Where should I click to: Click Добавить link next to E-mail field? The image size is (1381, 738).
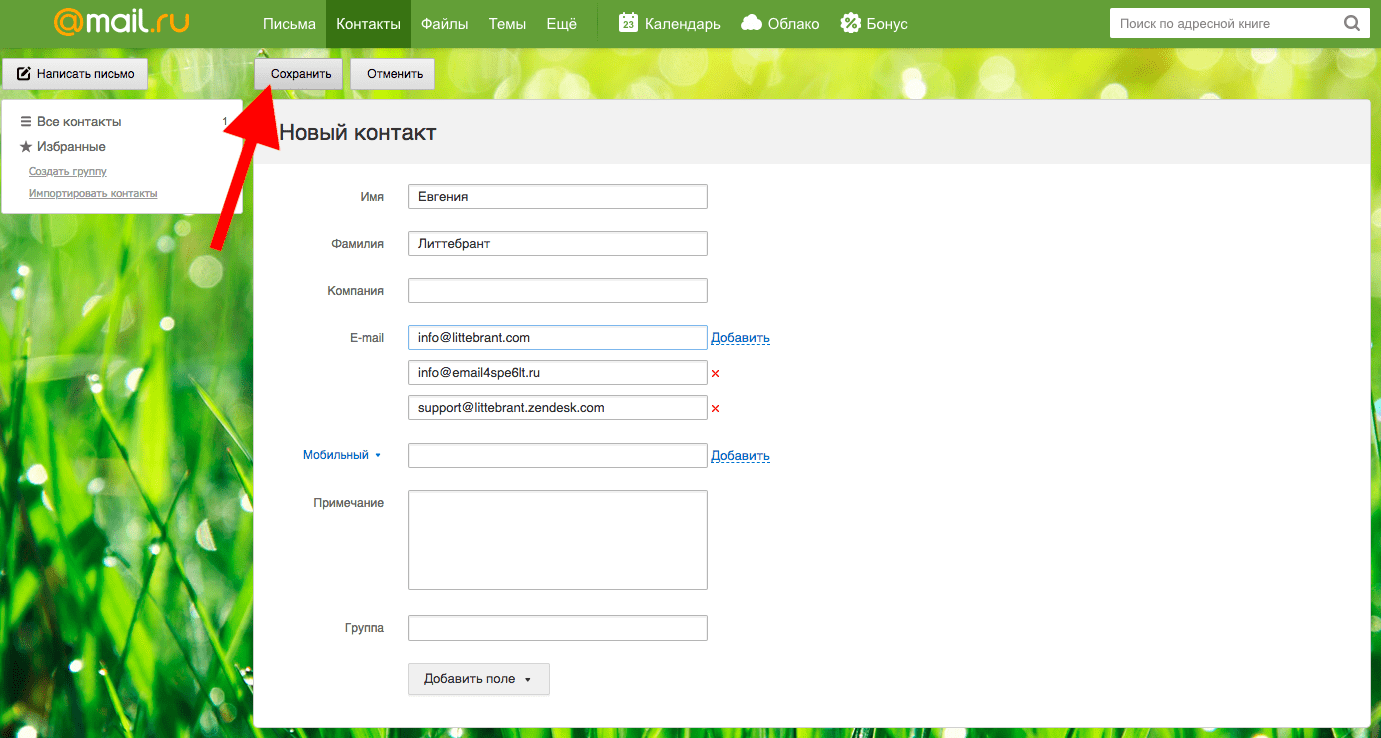point(740,338)
